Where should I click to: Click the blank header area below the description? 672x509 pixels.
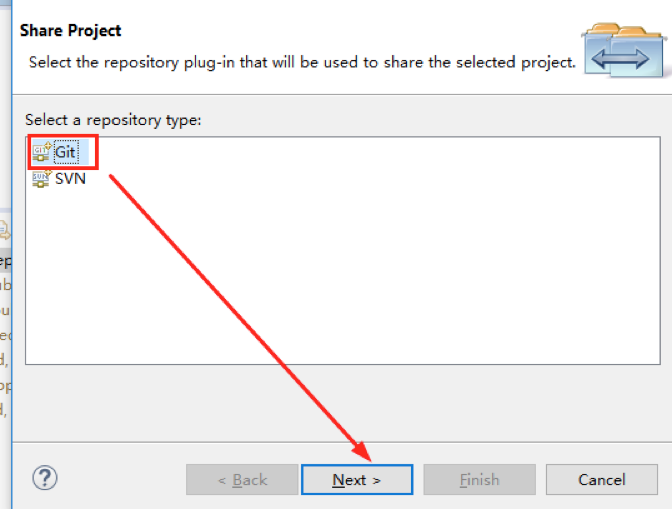pos(300,84)
